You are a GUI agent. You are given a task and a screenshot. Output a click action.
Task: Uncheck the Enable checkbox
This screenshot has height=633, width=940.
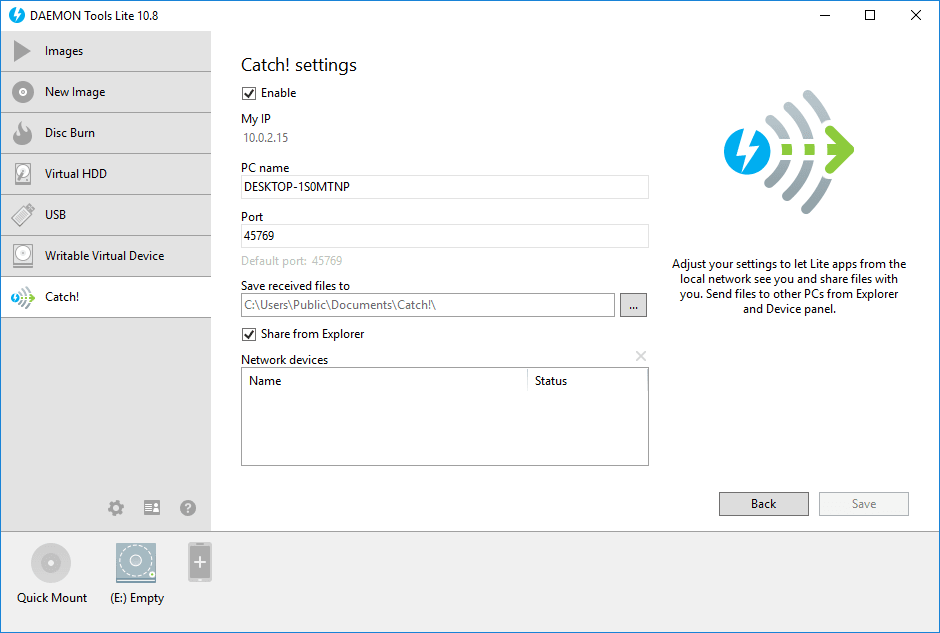249,94
